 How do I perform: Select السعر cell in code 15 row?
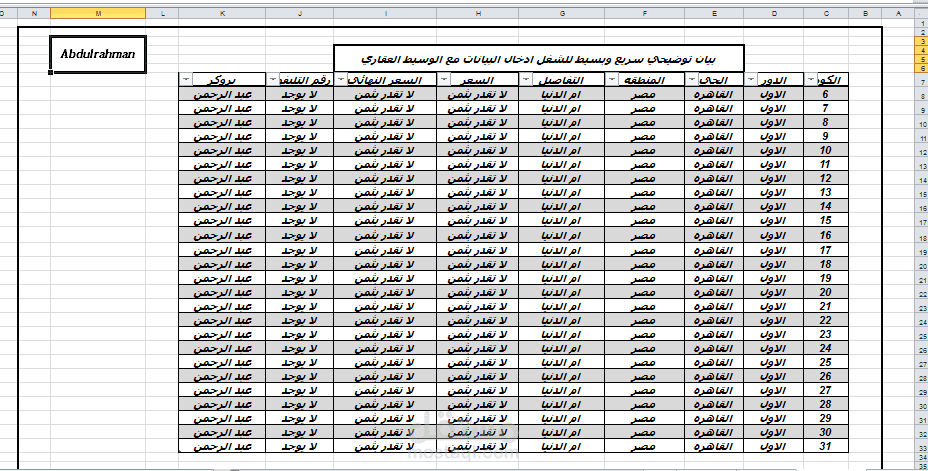click(478, 221)
